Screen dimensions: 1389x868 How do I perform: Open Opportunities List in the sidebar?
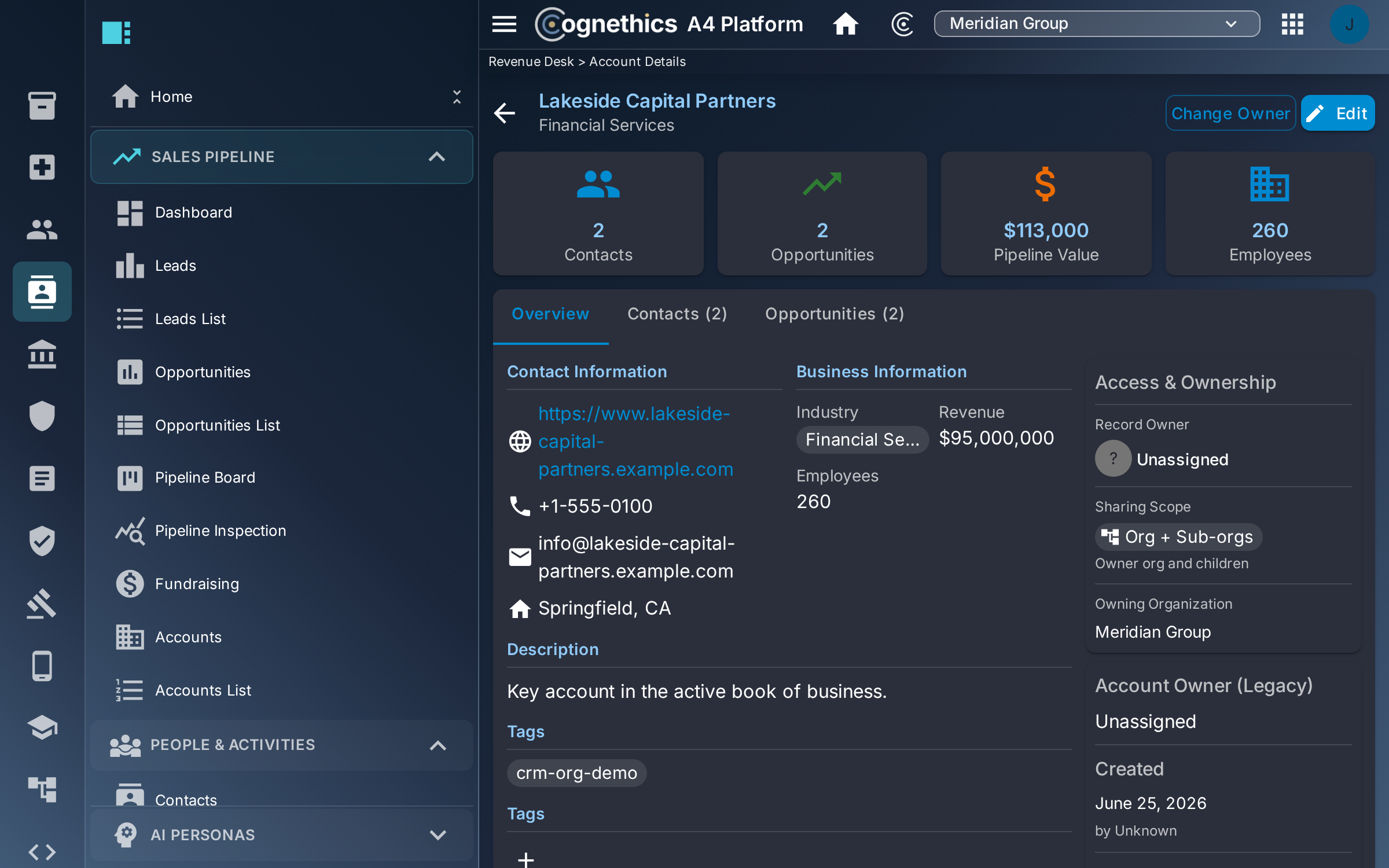click(x=281, y=425)
